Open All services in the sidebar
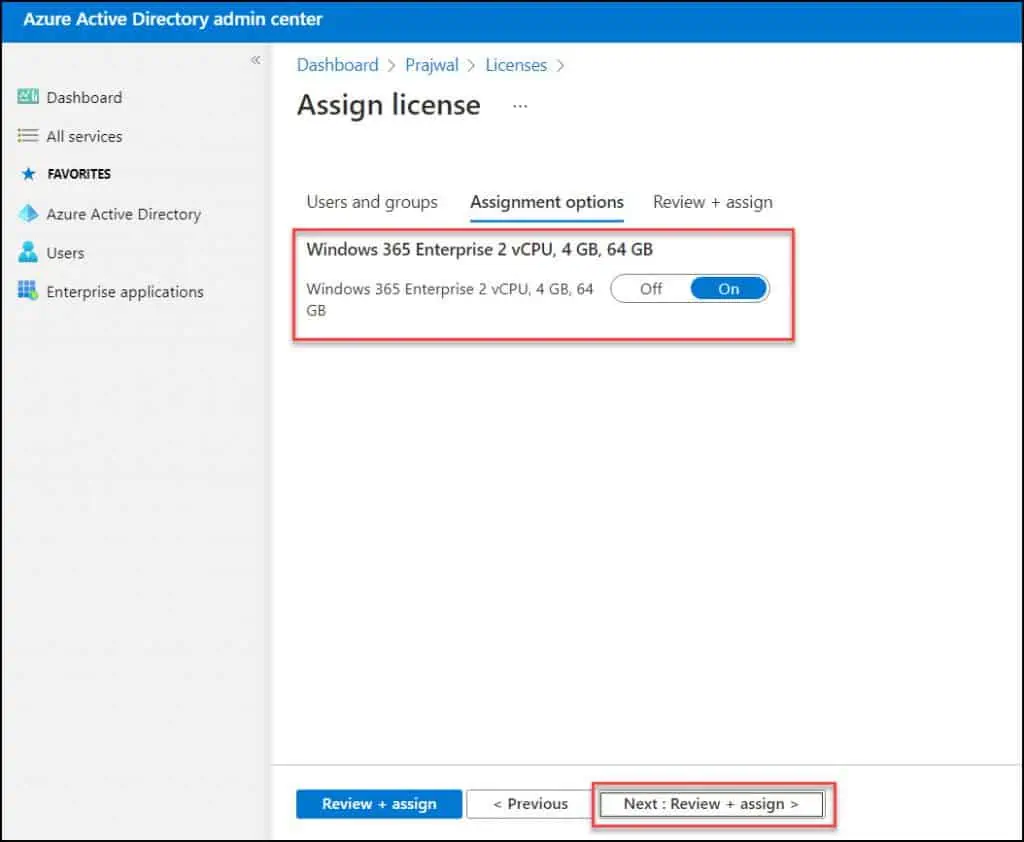 pos(84,137)
